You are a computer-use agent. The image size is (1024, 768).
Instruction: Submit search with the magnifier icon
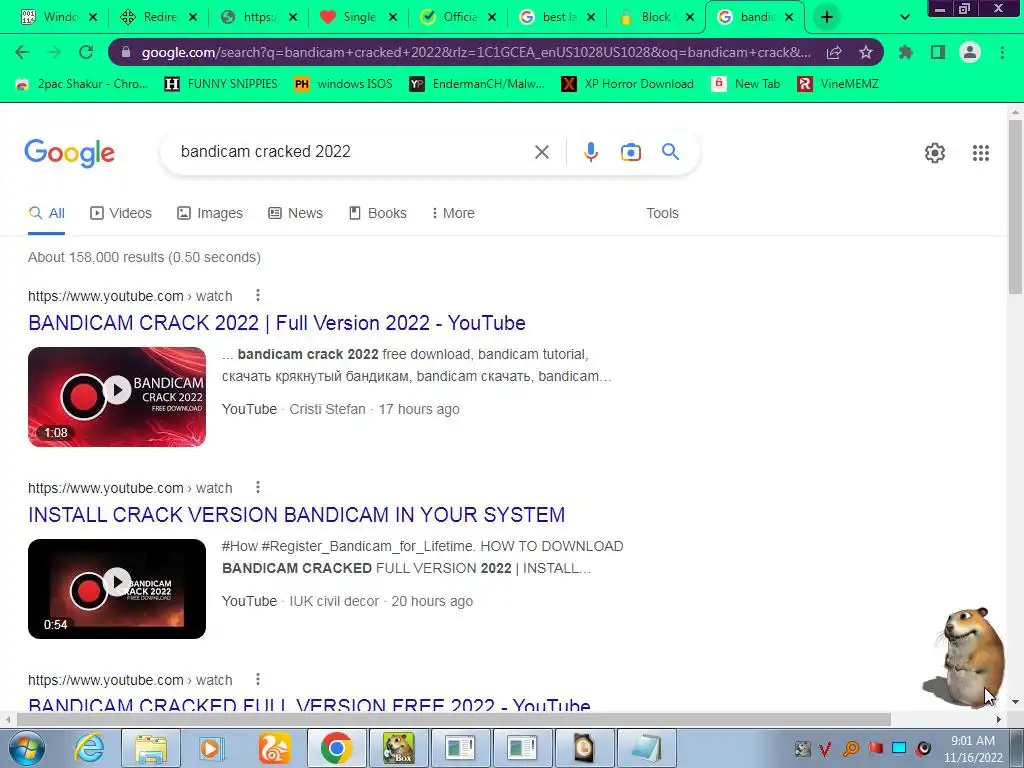(x=670, y=152)
